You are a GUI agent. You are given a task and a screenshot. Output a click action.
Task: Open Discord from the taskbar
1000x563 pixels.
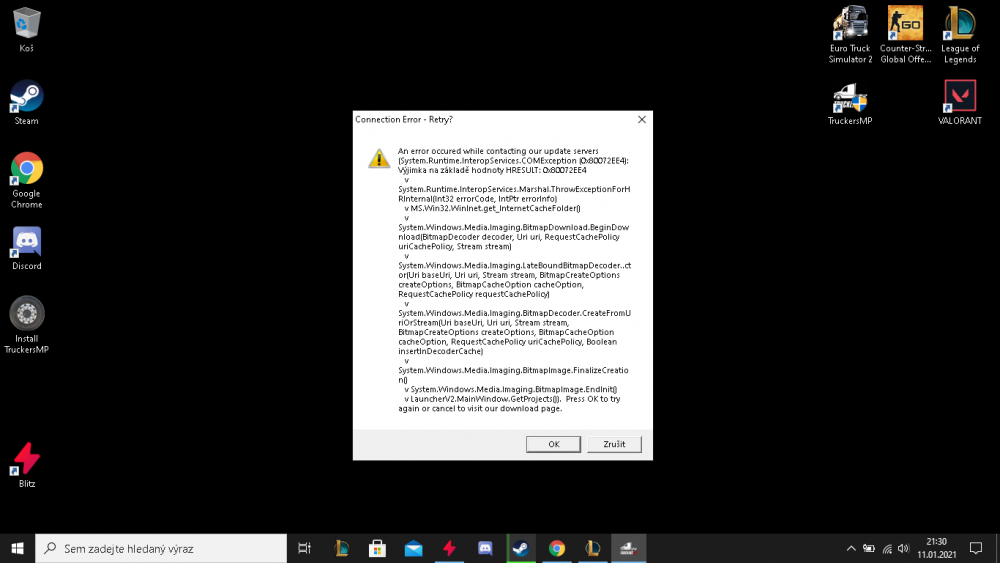pos(485,548)
